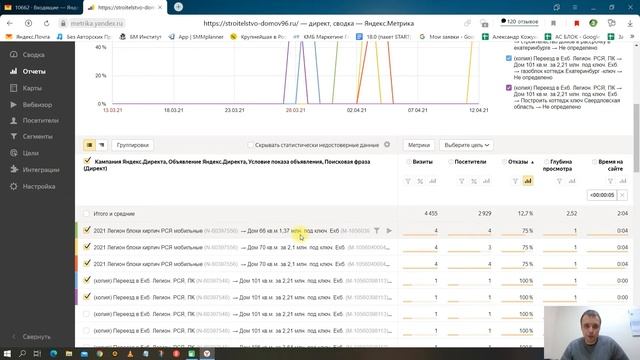The width and height of the screenshot is (640, 360).
Task: Click percent mode icon under Визиты column
Action: [420, 181]
